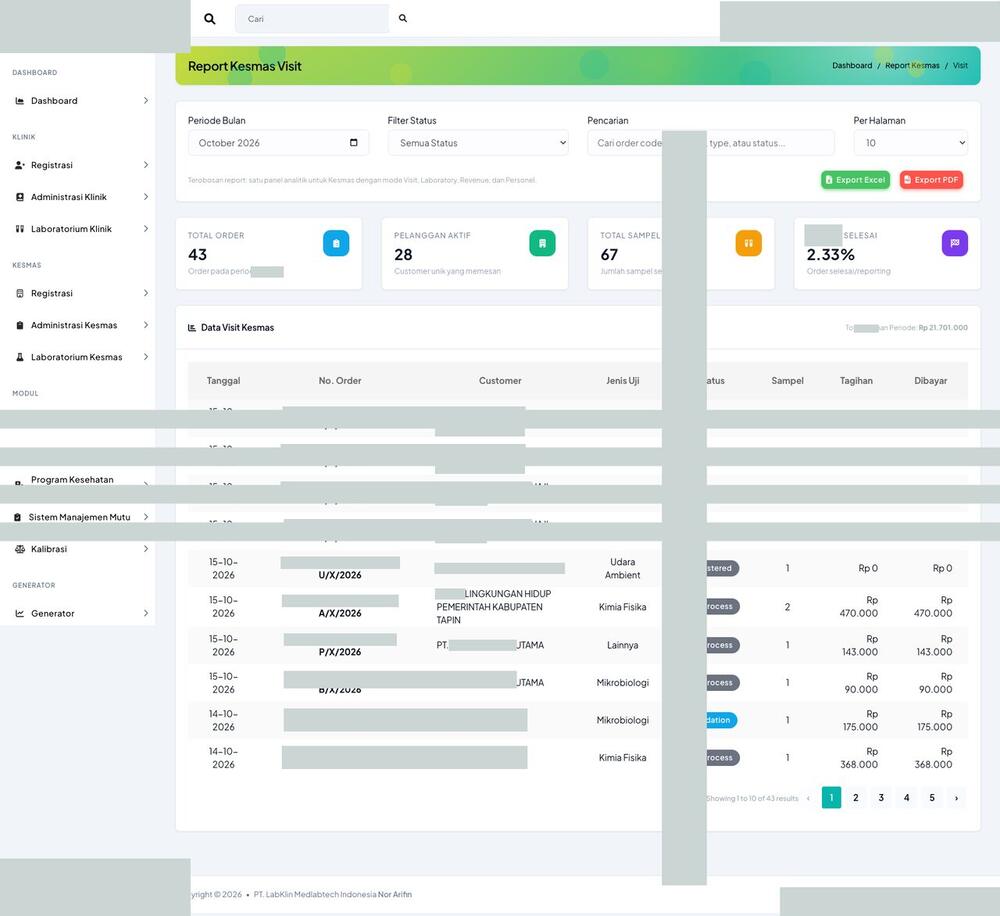The height and width of the screenshot is (916, 1000).
Task: Go to pagination page 5
Action: point(932,797)
